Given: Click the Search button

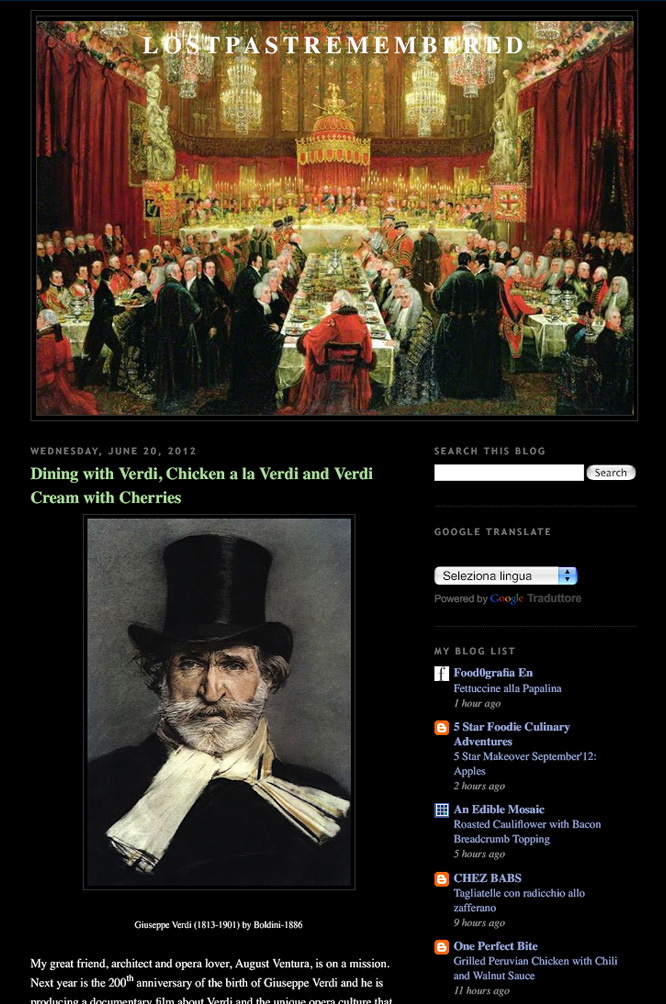Looking at the screenshot, I should click(x=611, y=473).
